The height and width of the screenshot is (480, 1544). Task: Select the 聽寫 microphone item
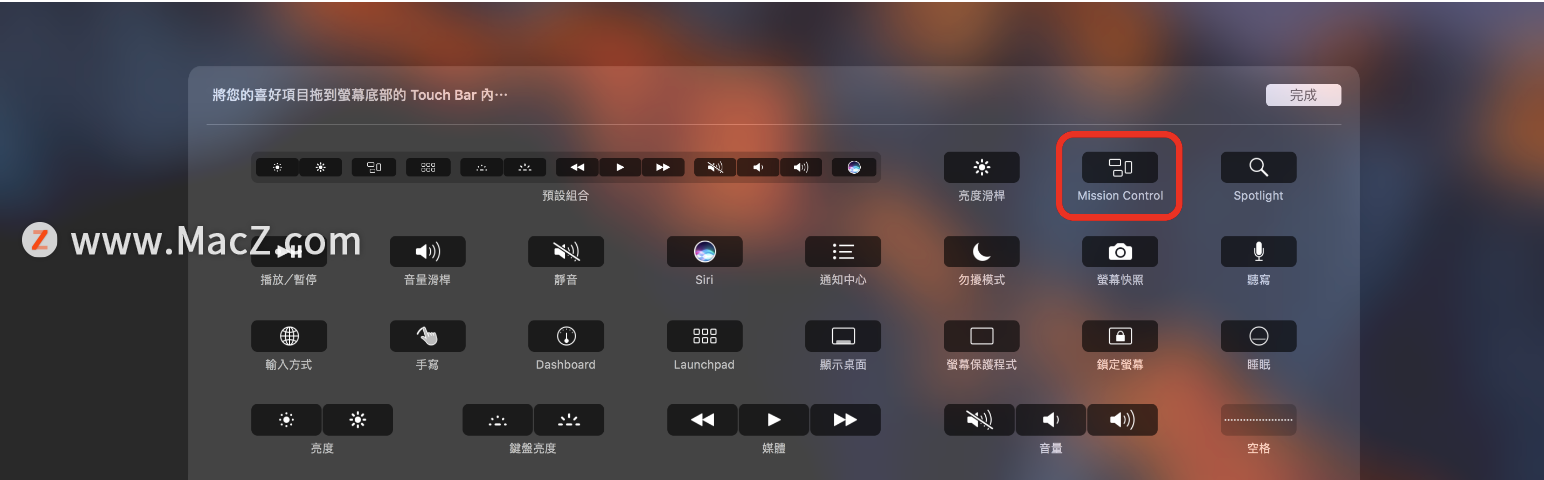pyautogui.click(x=1258, y=251)
